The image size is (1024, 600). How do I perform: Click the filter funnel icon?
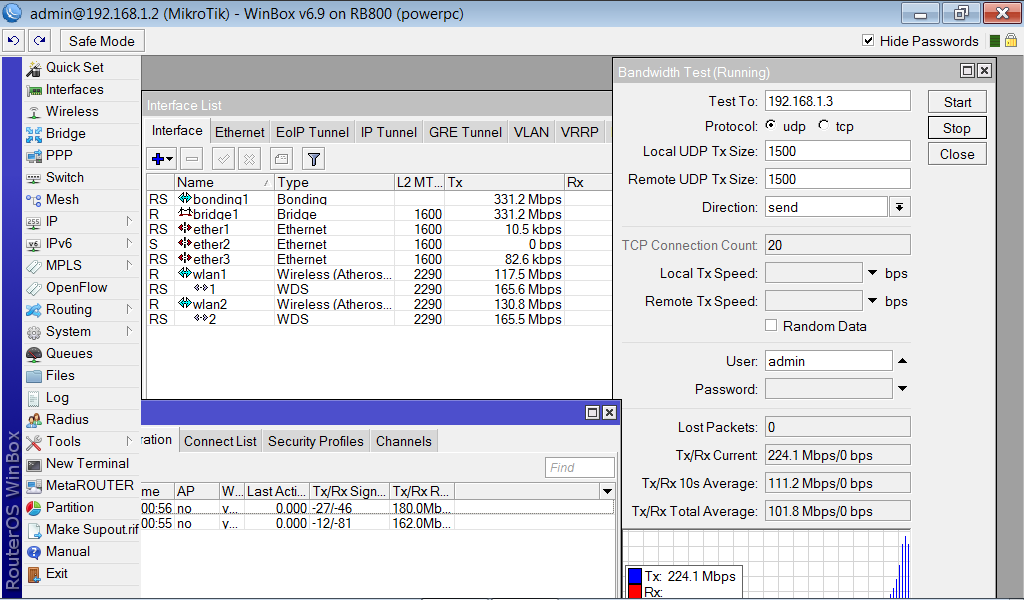(x=313, y=159)
